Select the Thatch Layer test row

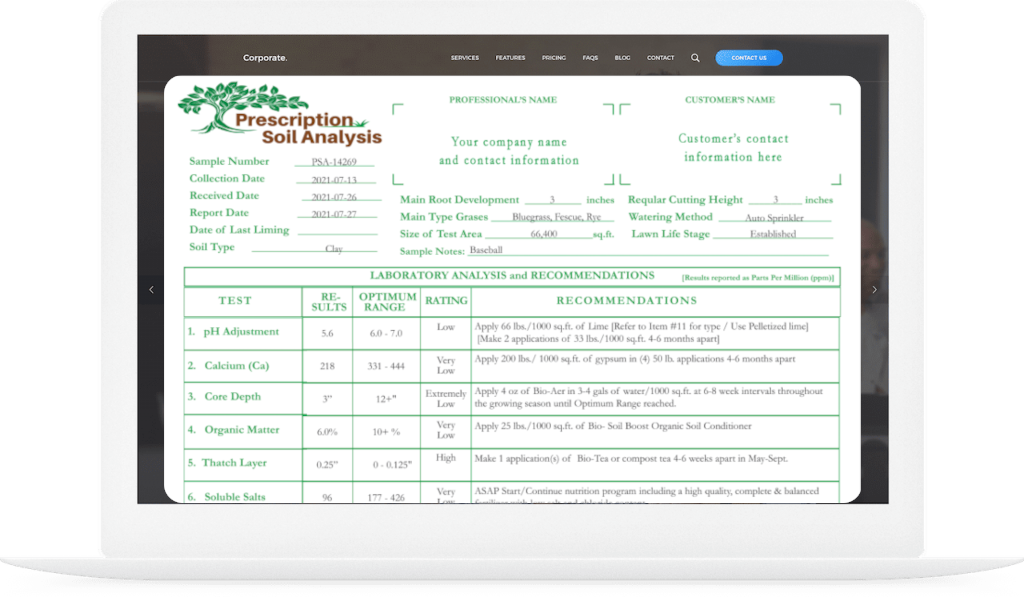click(512, 464)
